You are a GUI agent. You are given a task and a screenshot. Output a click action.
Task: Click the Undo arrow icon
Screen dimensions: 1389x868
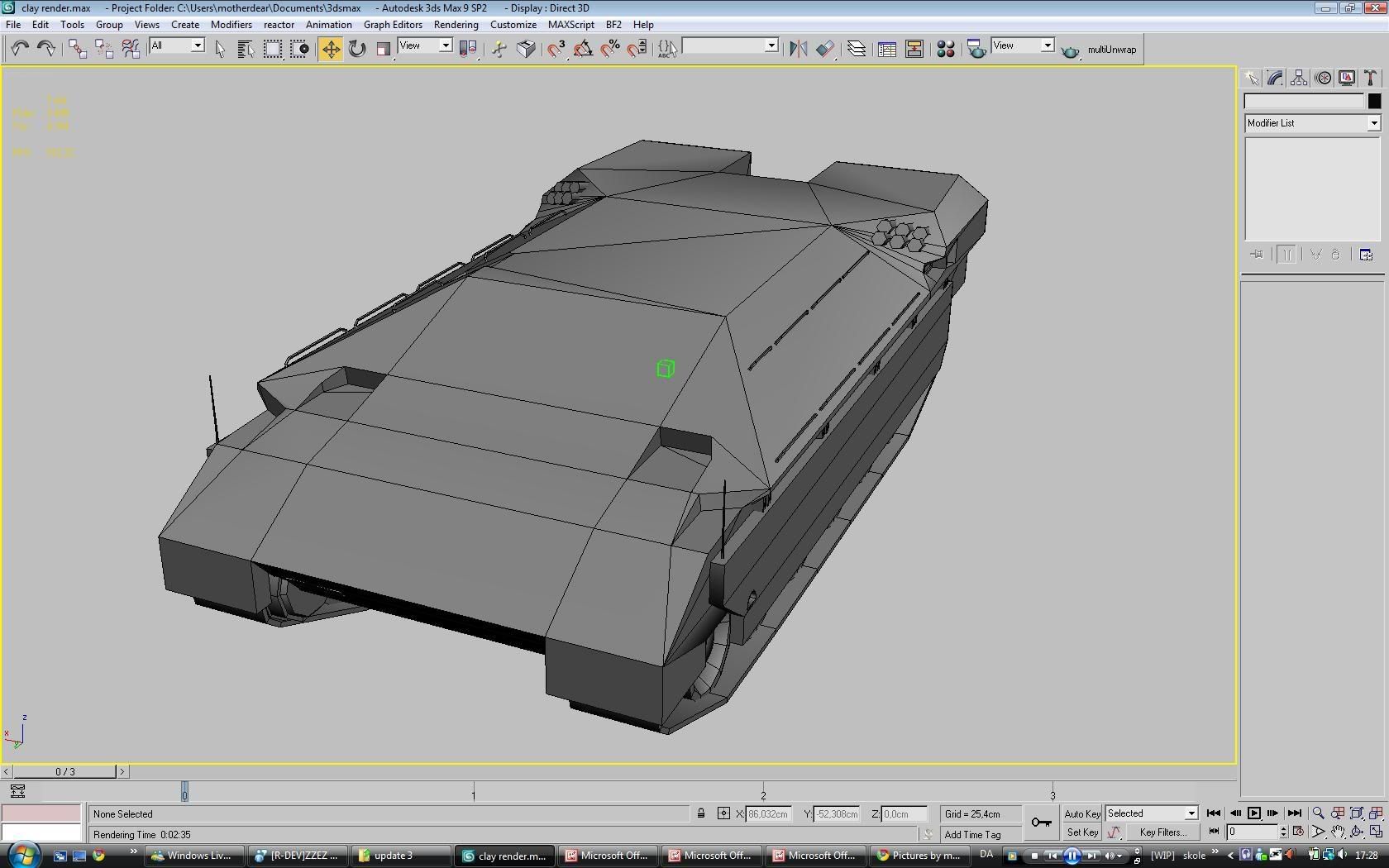click(x=20, y=49)
